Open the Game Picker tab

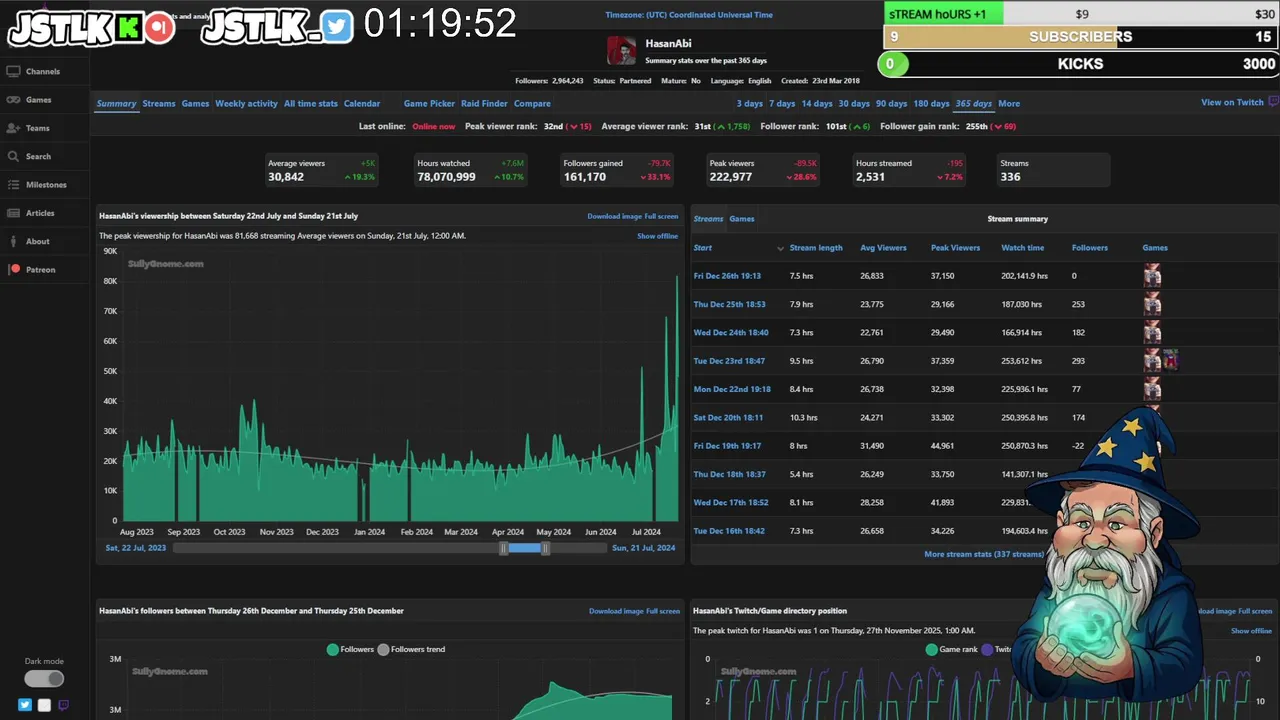(429, 103)
